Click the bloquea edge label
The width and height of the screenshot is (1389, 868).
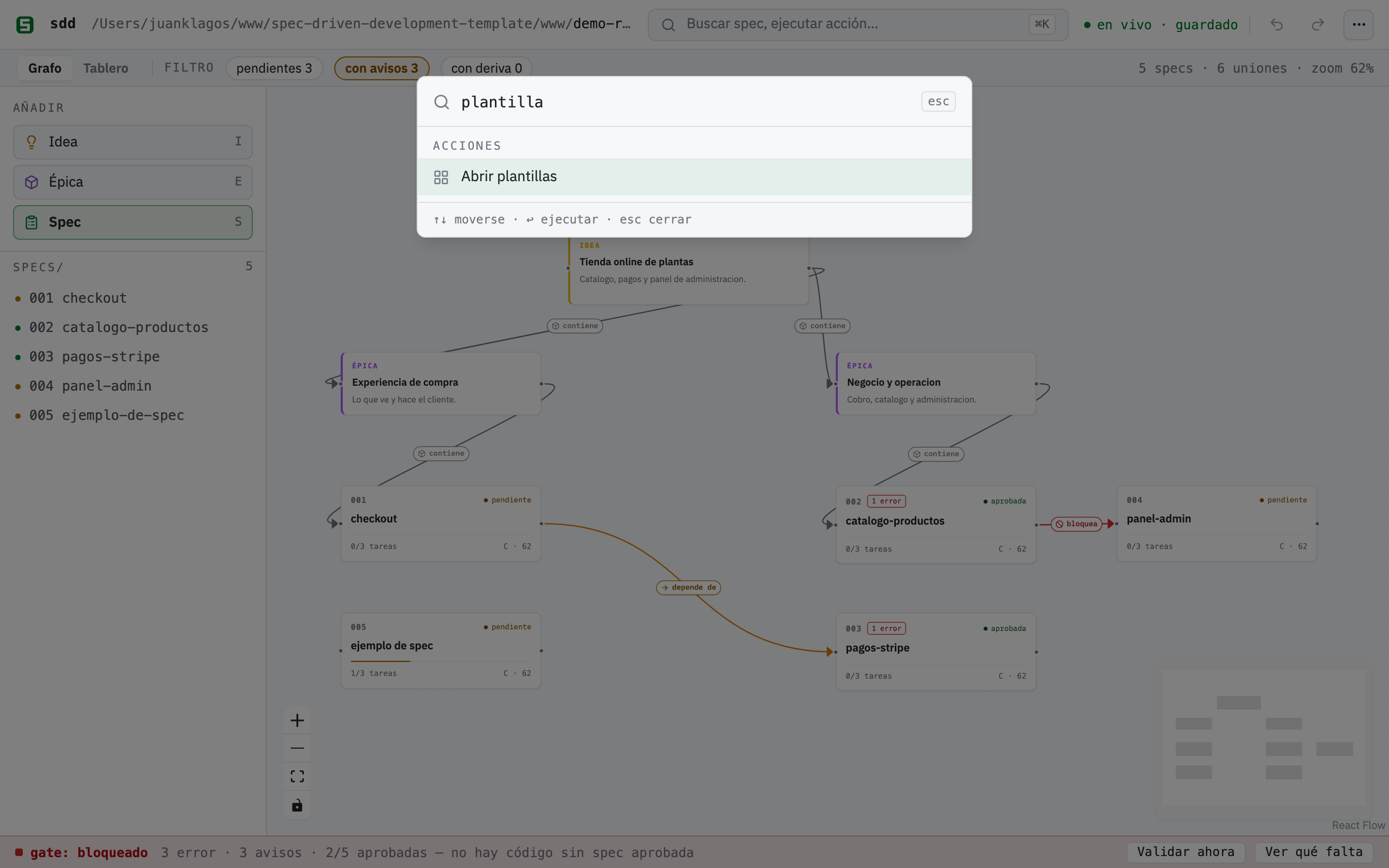tap(1076, 524)
